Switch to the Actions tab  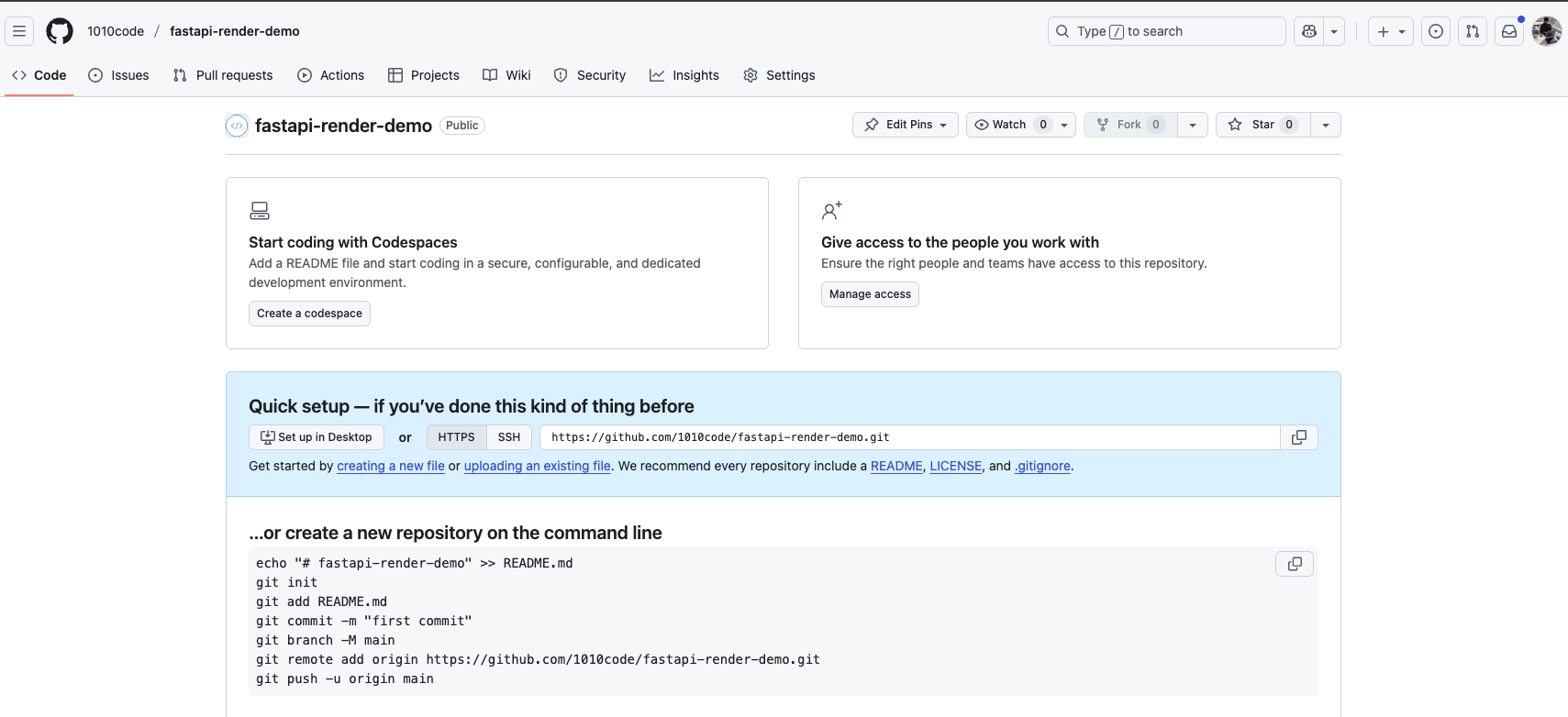[x=331, y=75]
